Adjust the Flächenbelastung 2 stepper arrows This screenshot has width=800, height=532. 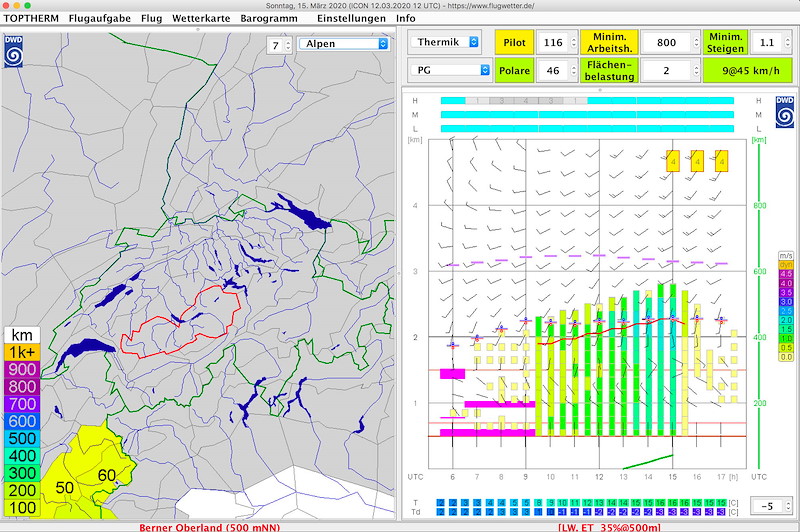(x=696, y=70)
